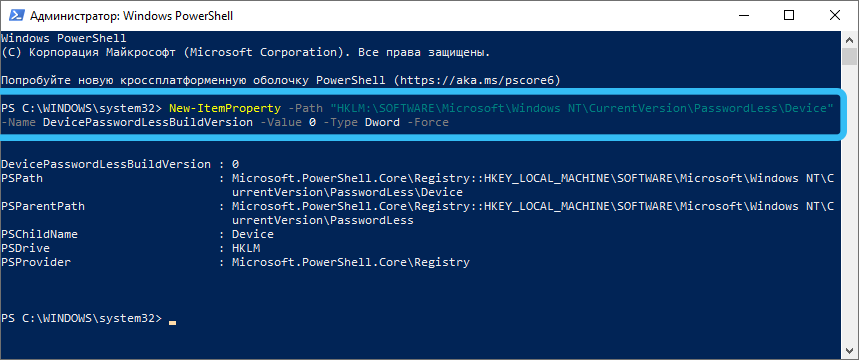Click the scrollbar up arrow
Screen dimensions: 859x360
pyautogui.click(x=849, y=39)
